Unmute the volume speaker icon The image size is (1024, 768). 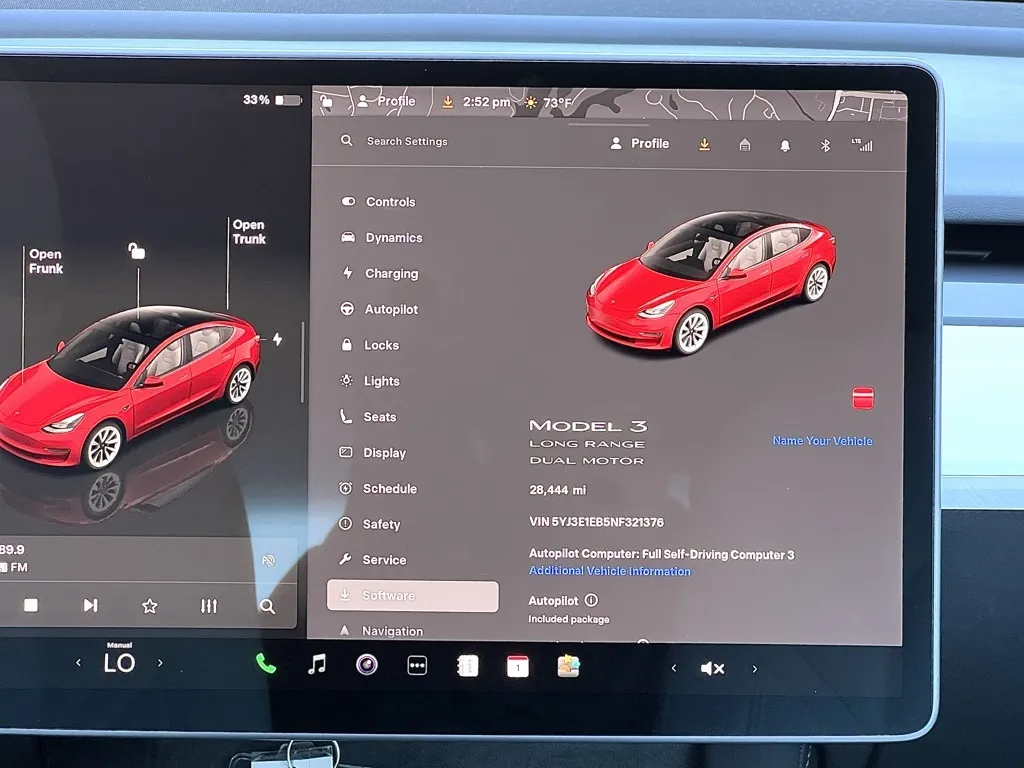(712, 668)
